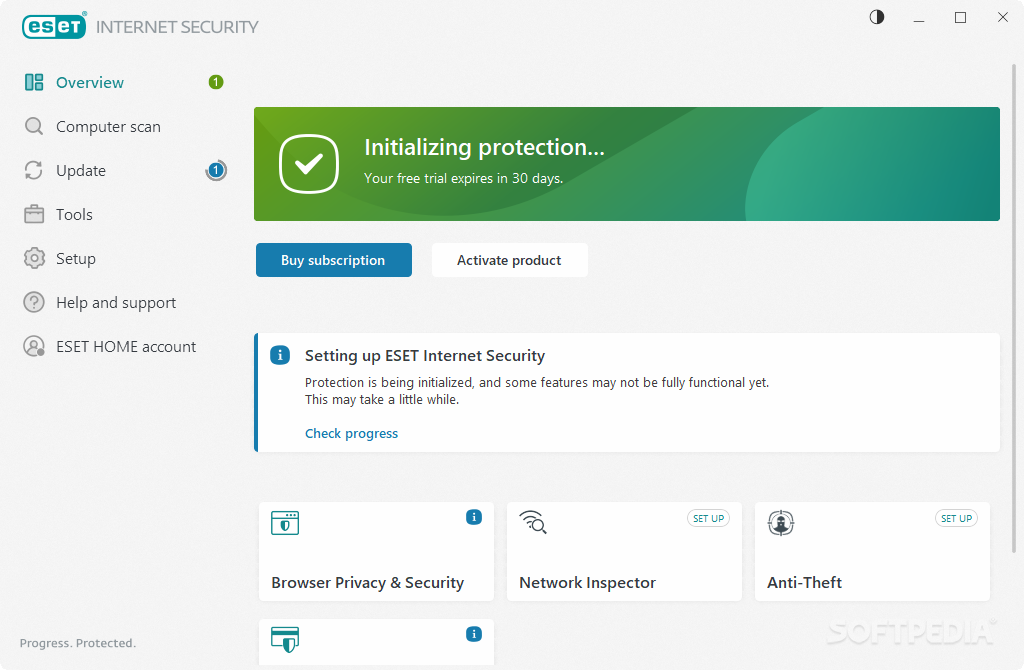Screen dimensions: 1024x670
Task: Click the ESET logo
Action: tap(54, 26)
